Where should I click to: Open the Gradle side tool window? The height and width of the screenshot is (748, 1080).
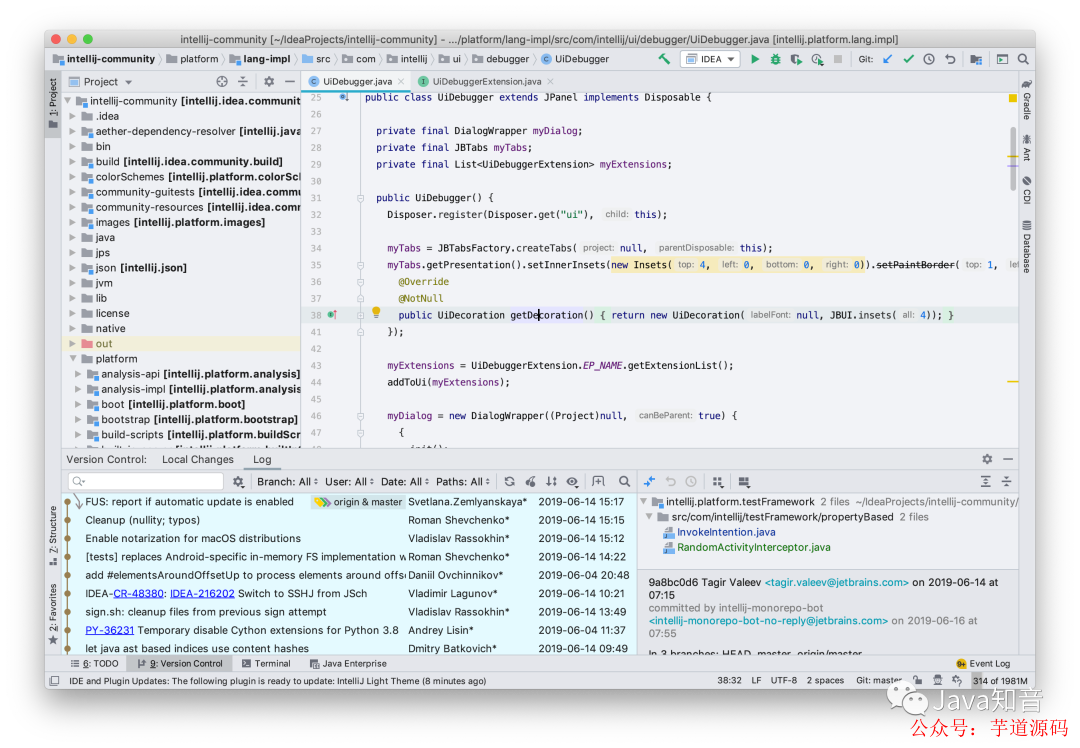1026,99
